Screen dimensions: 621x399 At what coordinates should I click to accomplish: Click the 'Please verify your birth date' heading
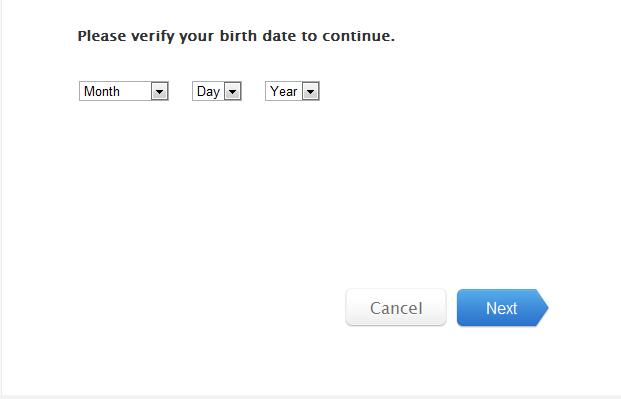click(x=236, y=36)
